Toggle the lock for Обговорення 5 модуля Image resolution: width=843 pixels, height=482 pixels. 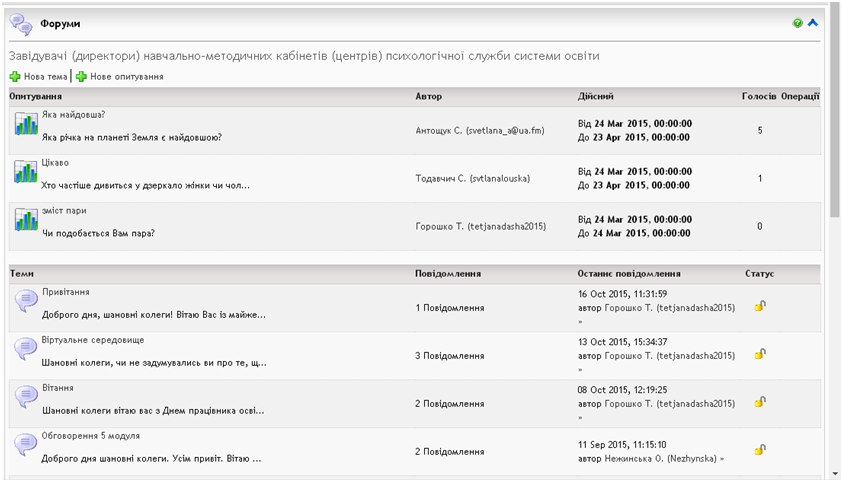(760, 450)
